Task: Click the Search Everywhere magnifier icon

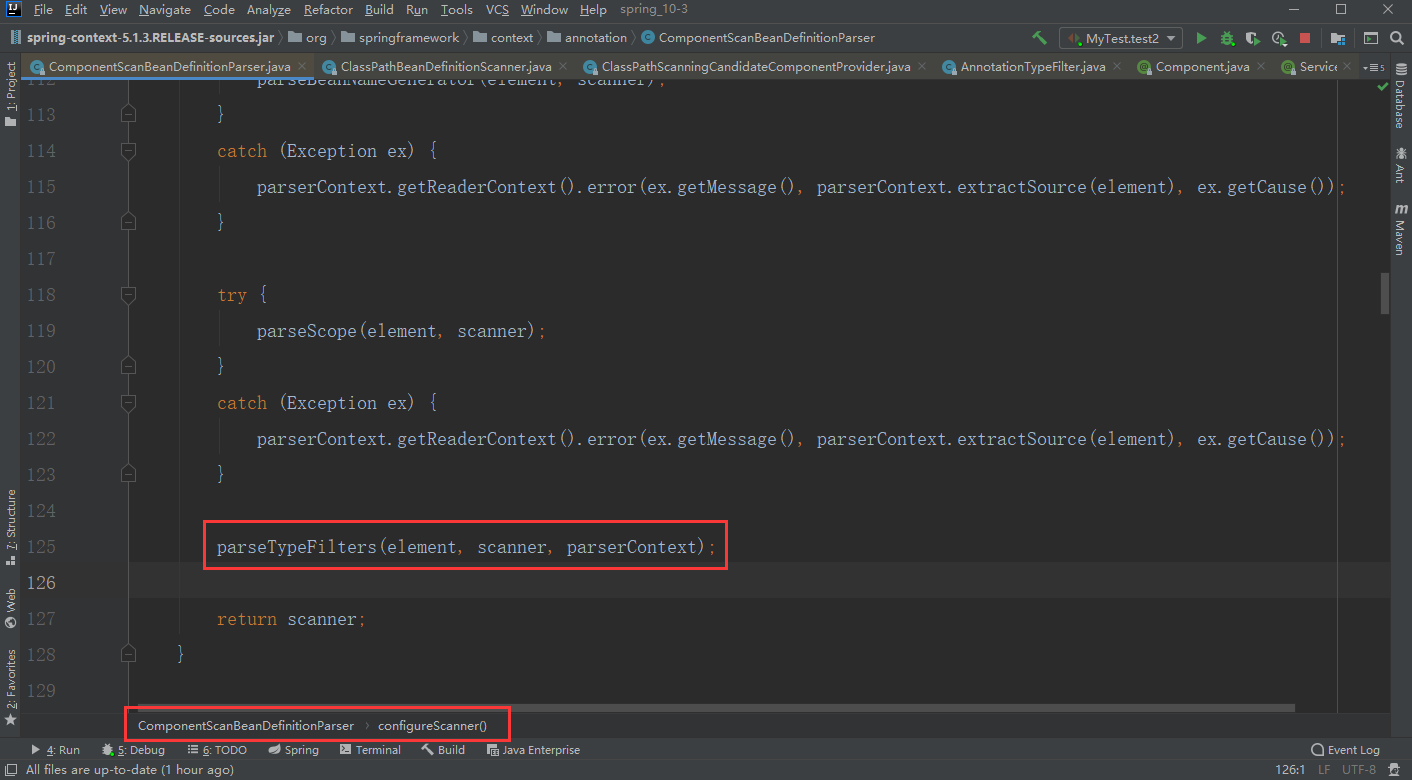Action: click(x=1396, y=38)
